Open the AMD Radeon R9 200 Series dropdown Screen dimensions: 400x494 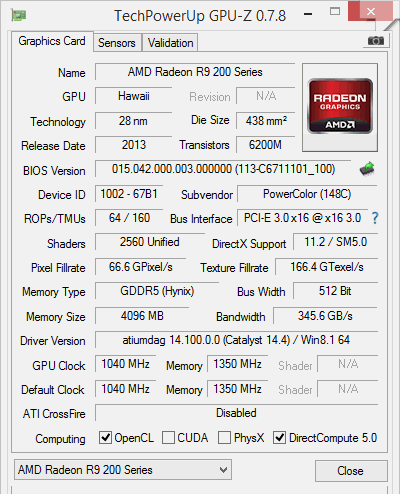point(123,470)
